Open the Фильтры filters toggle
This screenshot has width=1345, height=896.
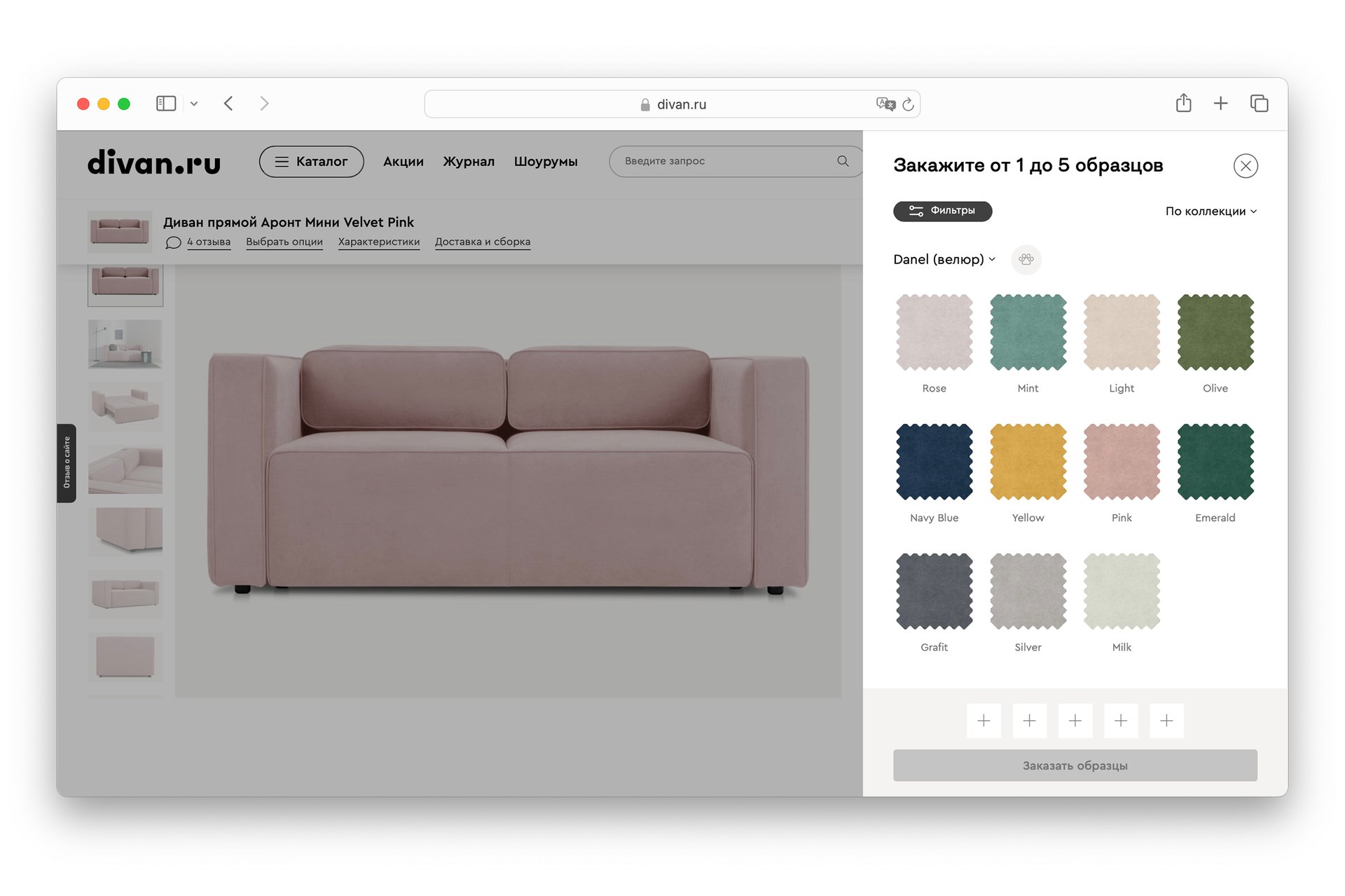pos(942,211)
